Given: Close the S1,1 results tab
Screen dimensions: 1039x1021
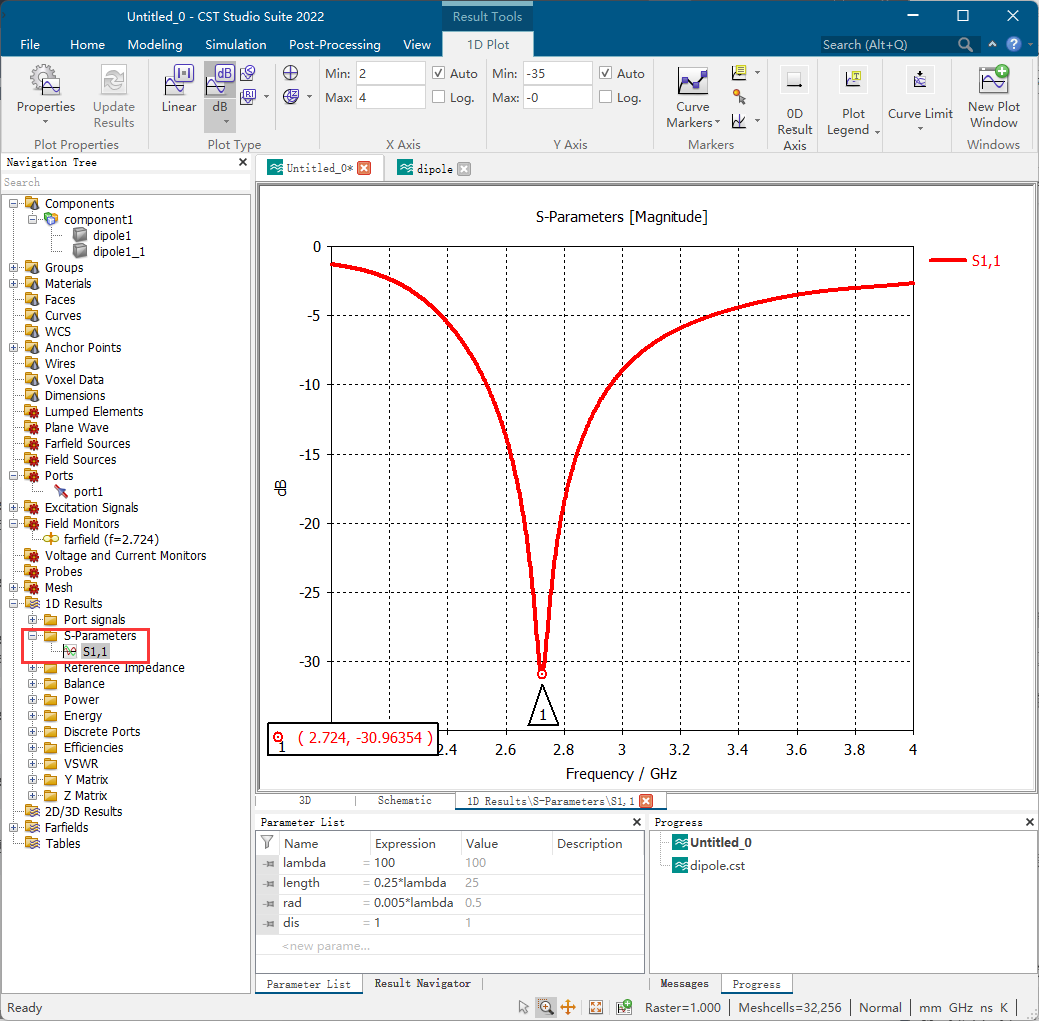Looking at the screenshot, I should [x=646, y=801].
